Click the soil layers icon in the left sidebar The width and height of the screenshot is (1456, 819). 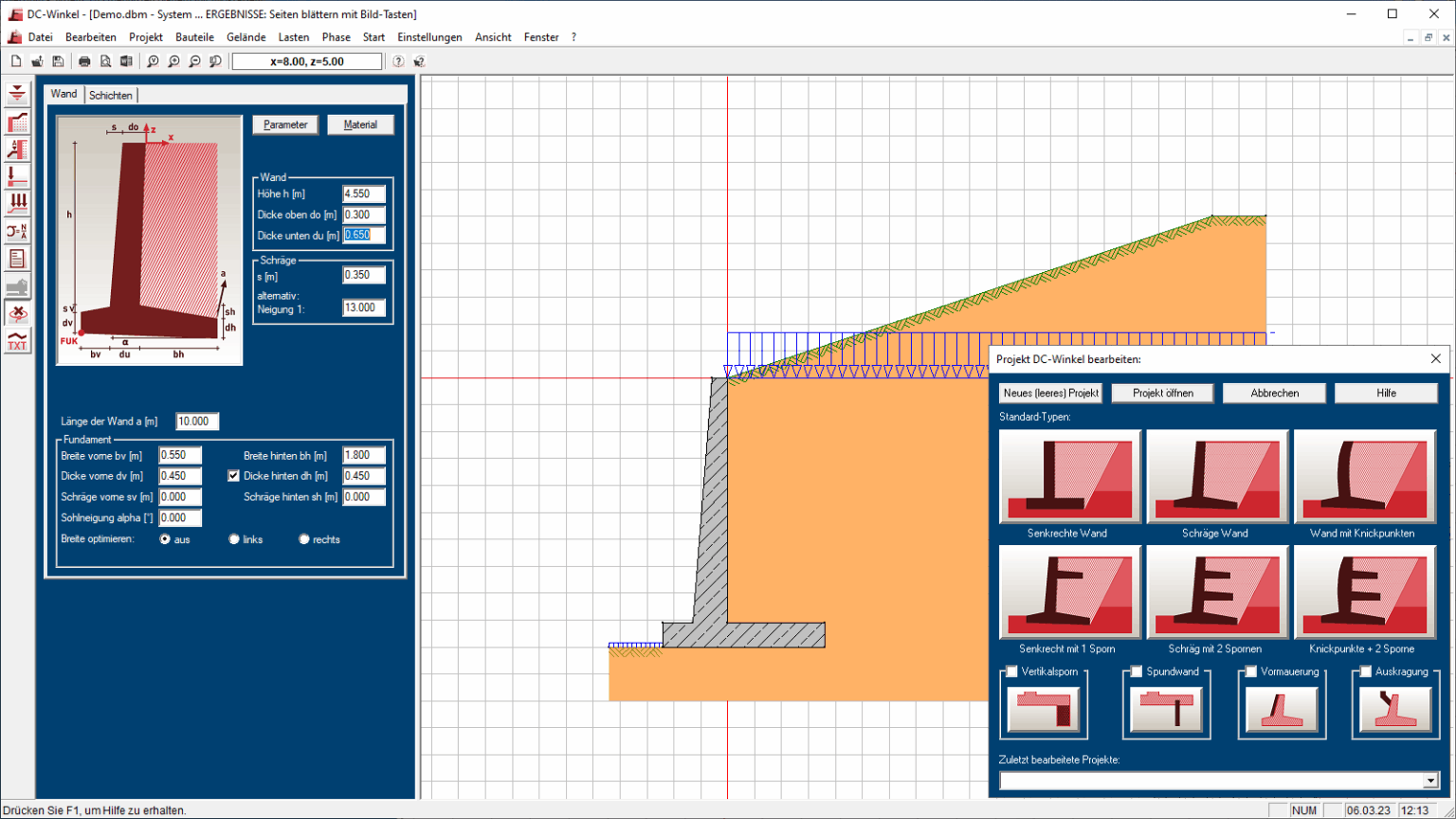coord(17,121)
